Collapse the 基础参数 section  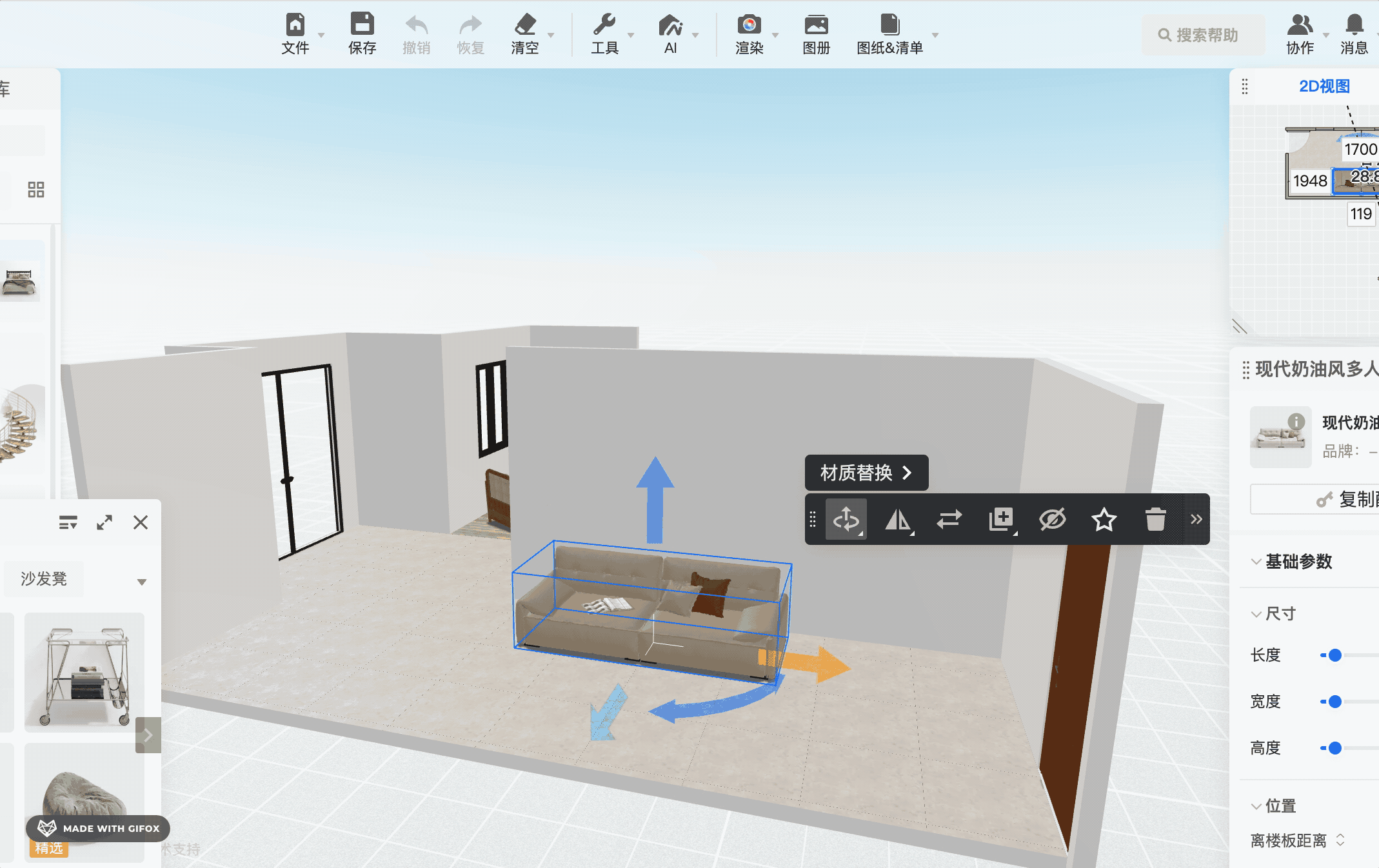(x=1256, y=562)
